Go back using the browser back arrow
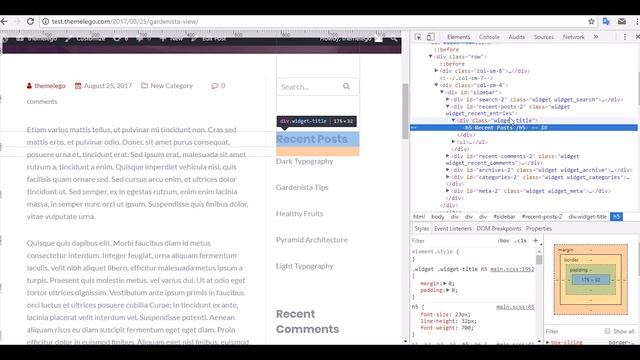640x360 pixels. [x=4, y=22]
